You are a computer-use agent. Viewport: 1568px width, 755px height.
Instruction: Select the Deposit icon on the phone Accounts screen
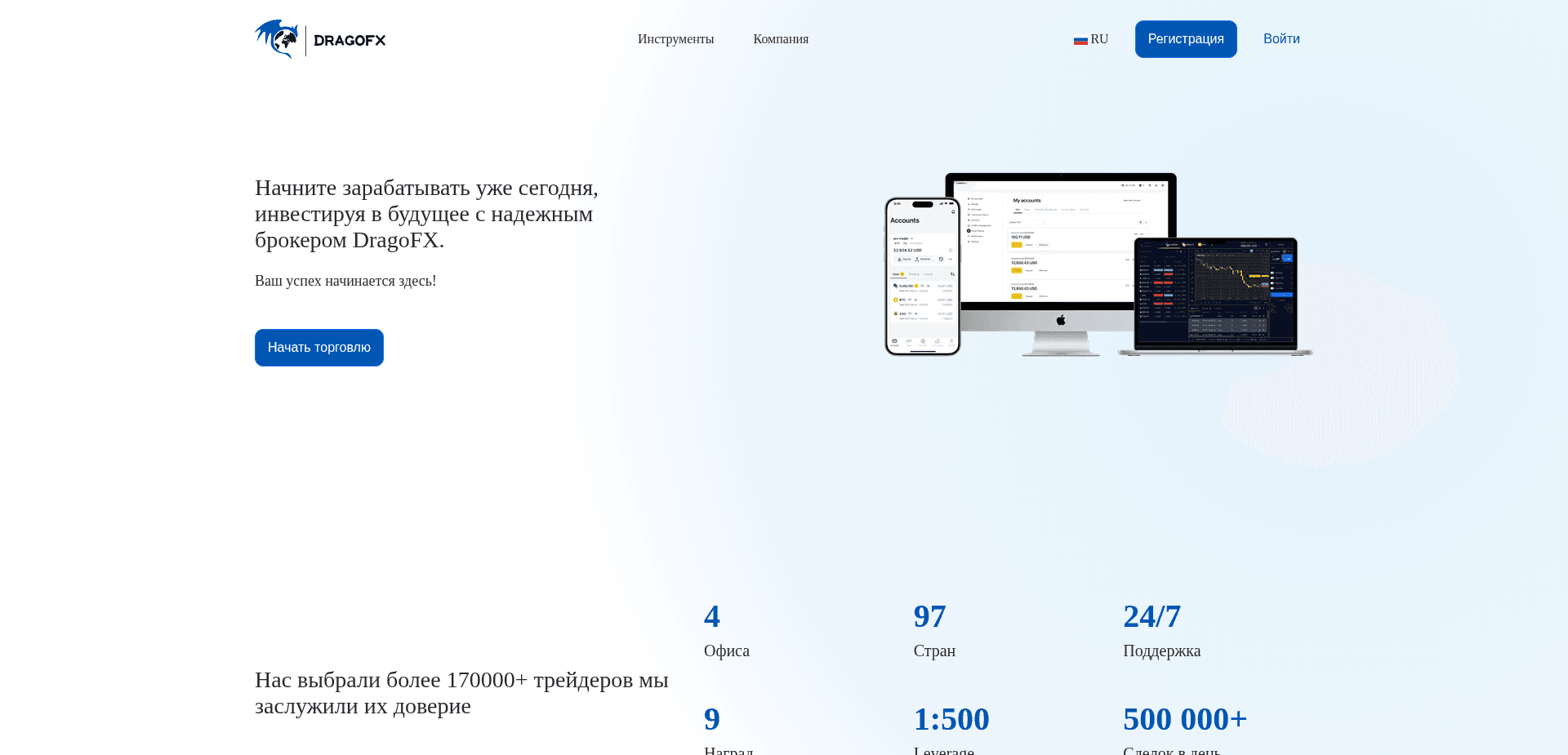(900, 259)
